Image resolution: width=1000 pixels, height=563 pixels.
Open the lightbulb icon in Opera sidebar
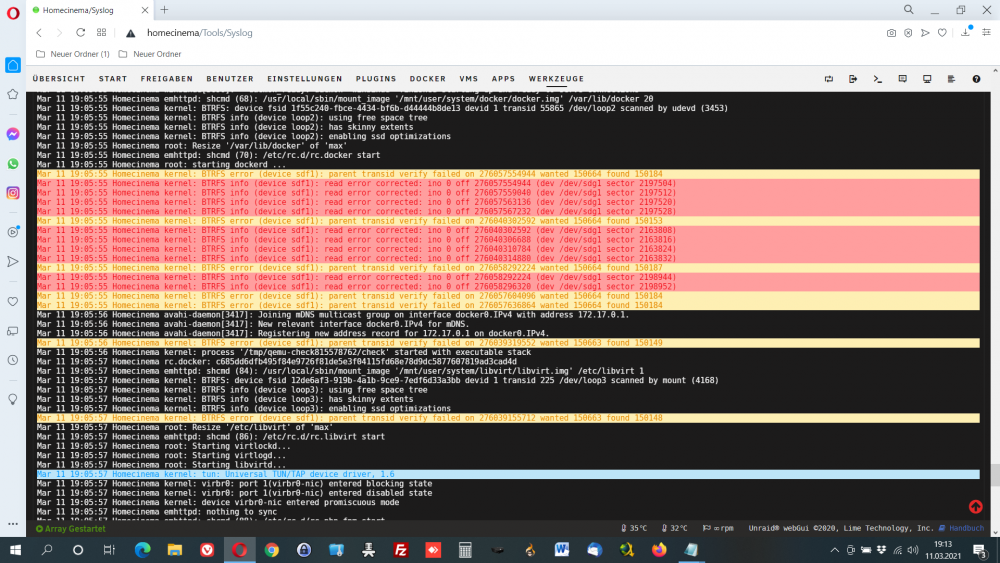pyautogui.click(x=13, y=399)
